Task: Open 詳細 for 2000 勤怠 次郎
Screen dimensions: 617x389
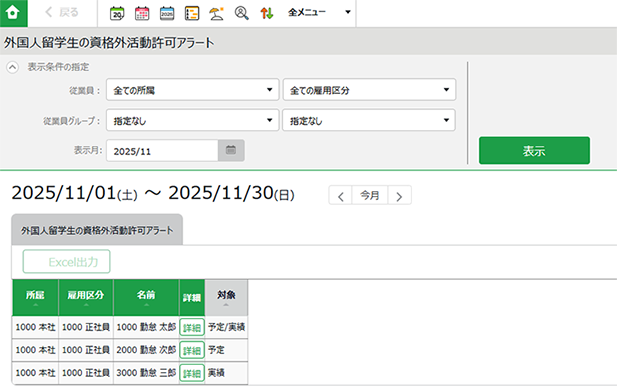Action: click(x=192, y=350)
